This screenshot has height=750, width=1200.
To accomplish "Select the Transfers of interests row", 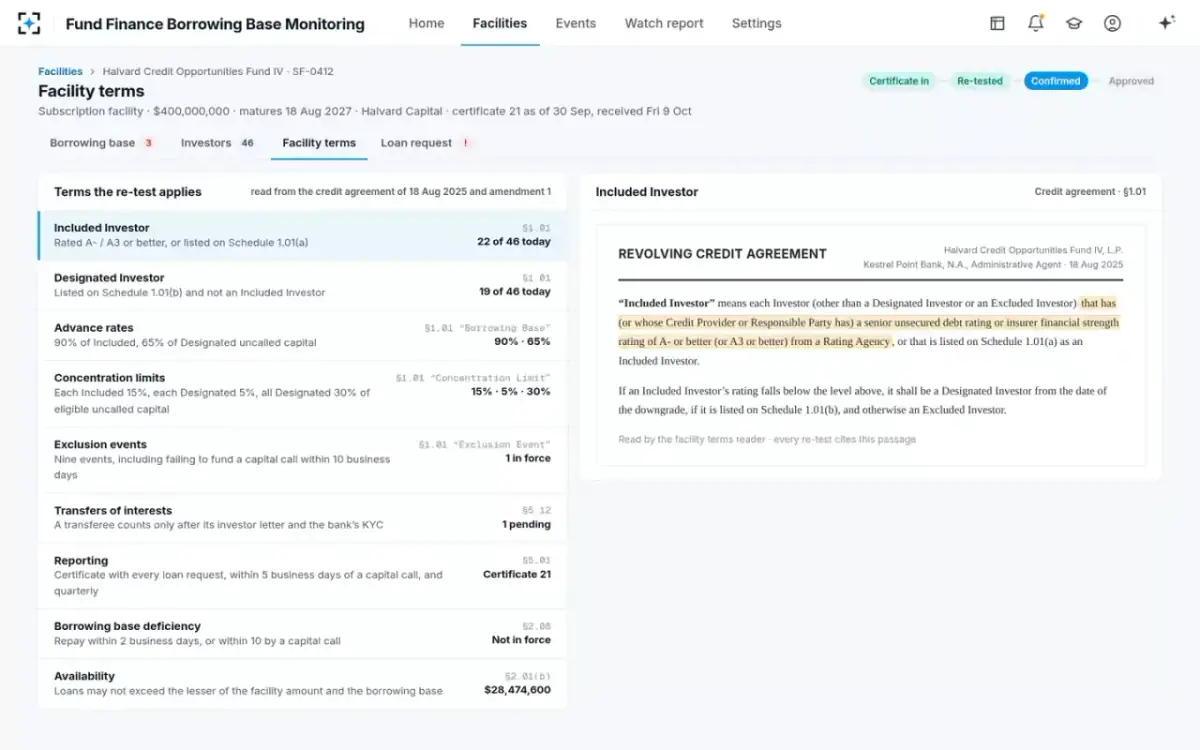I will tap(302, 518).
